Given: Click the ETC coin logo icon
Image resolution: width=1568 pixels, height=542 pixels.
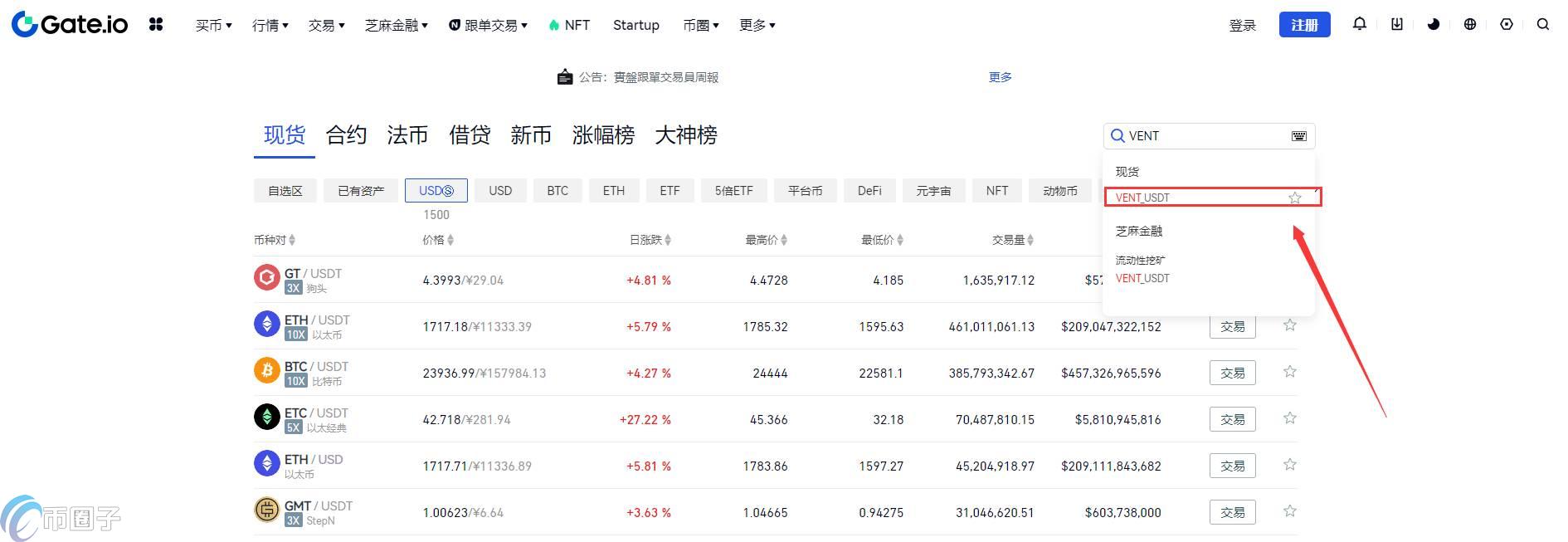Looking at the screenshot, I should 267,417.
